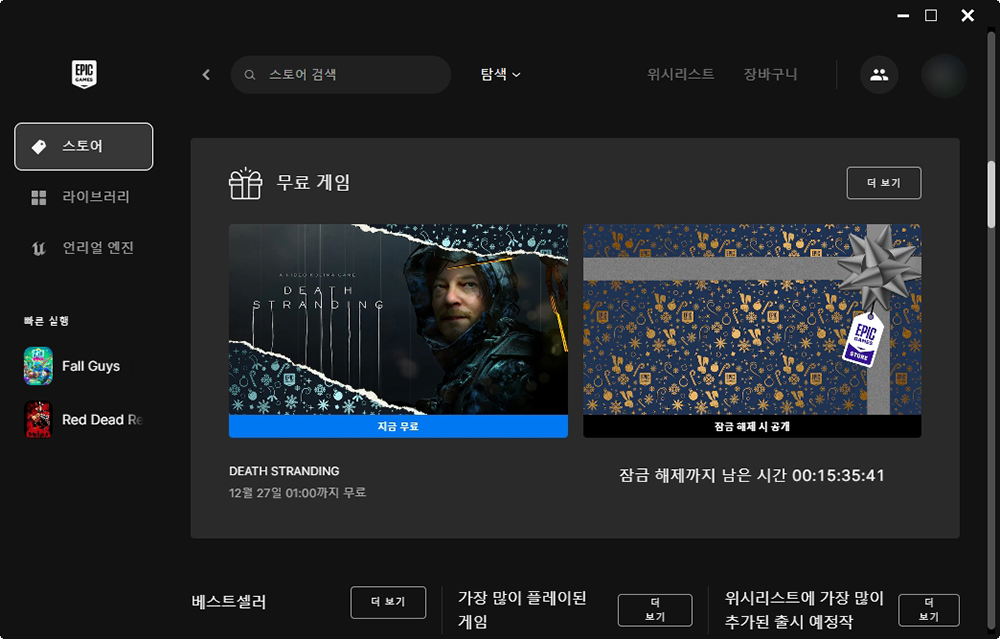Viewport: 1000px width, 639px height.
Task: Click the store tag icon
Action: coord(39,147)
